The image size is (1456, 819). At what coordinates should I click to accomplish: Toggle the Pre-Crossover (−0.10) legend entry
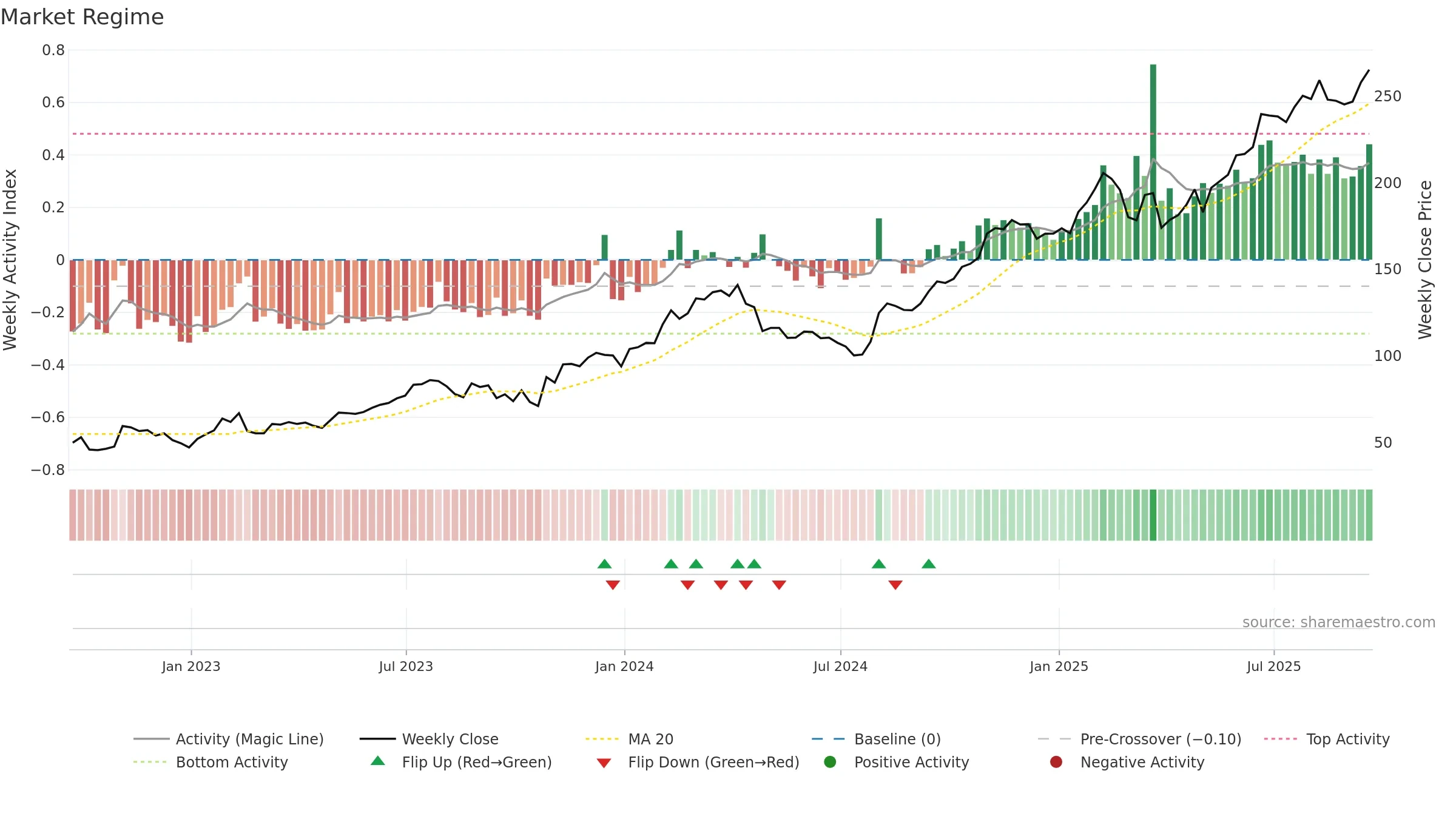[x=1139, y=739]
